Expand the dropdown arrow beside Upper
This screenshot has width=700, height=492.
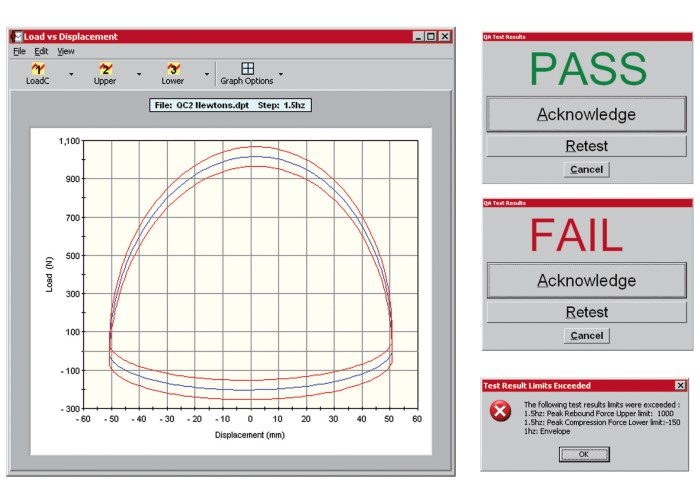click(x=138, y=74)
